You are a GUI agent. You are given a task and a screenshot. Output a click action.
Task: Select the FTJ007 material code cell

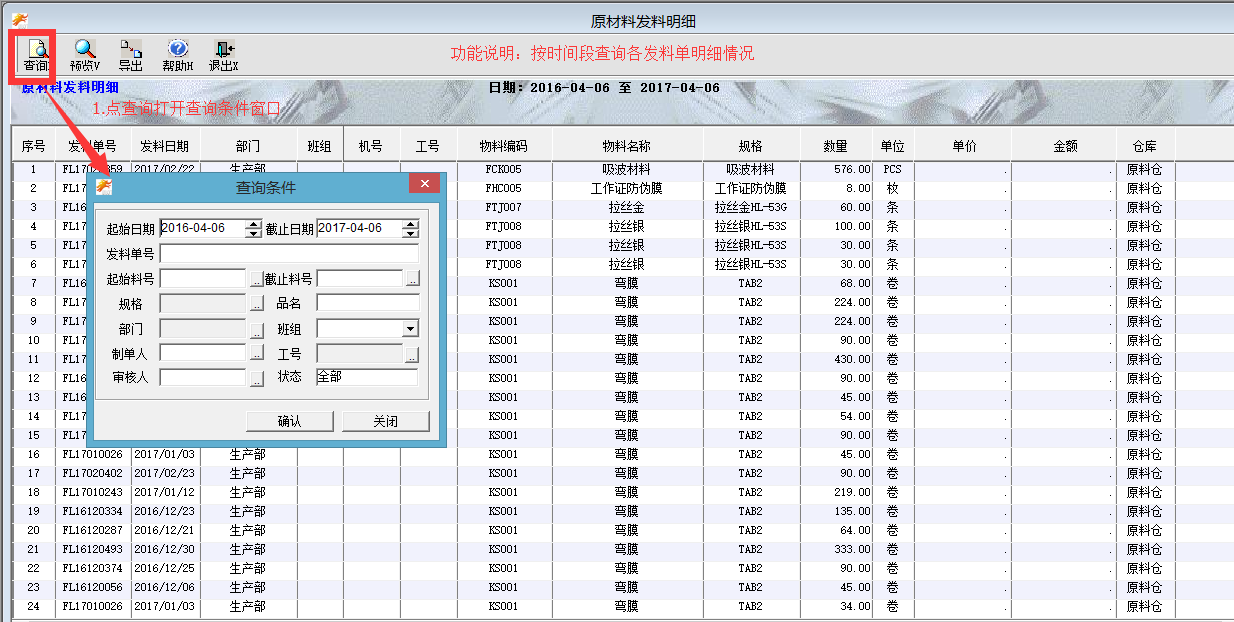click(504, 207)
